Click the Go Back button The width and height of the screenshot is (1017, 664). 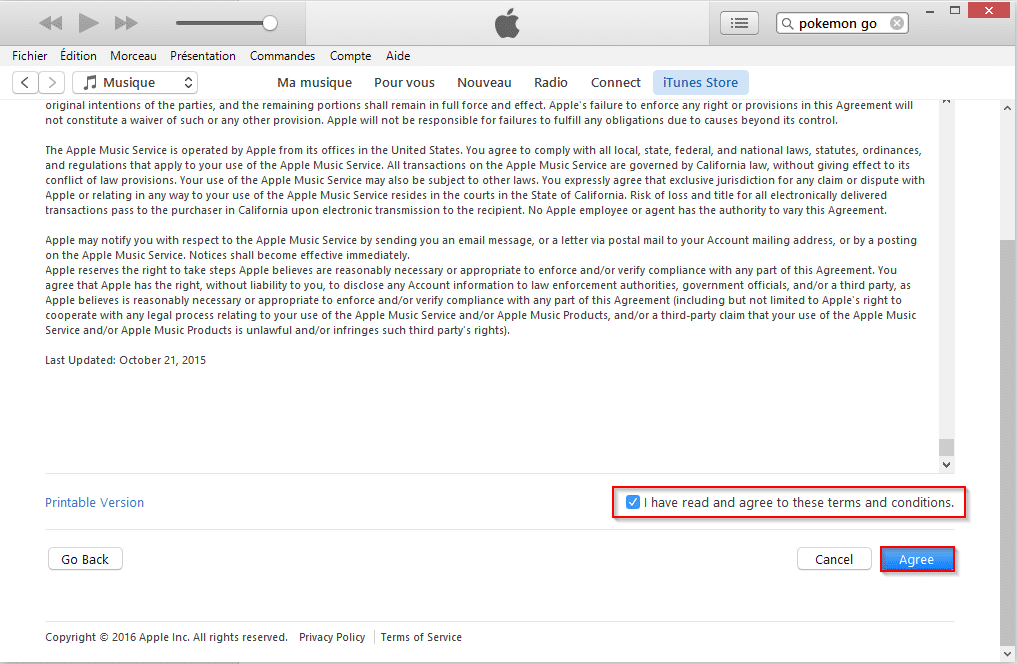(85, 559)
